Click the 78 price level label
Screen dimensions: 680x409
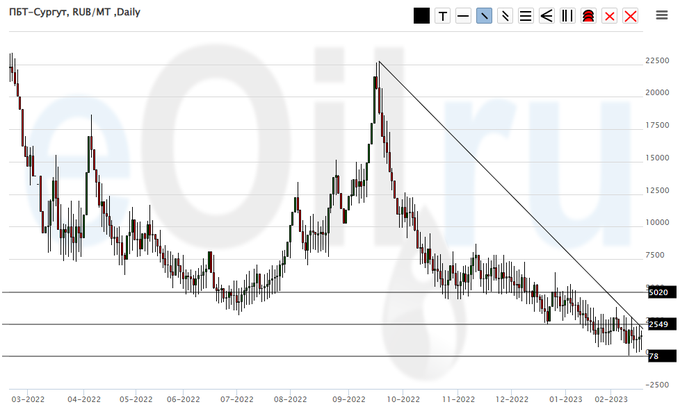(x=654, y=356)
